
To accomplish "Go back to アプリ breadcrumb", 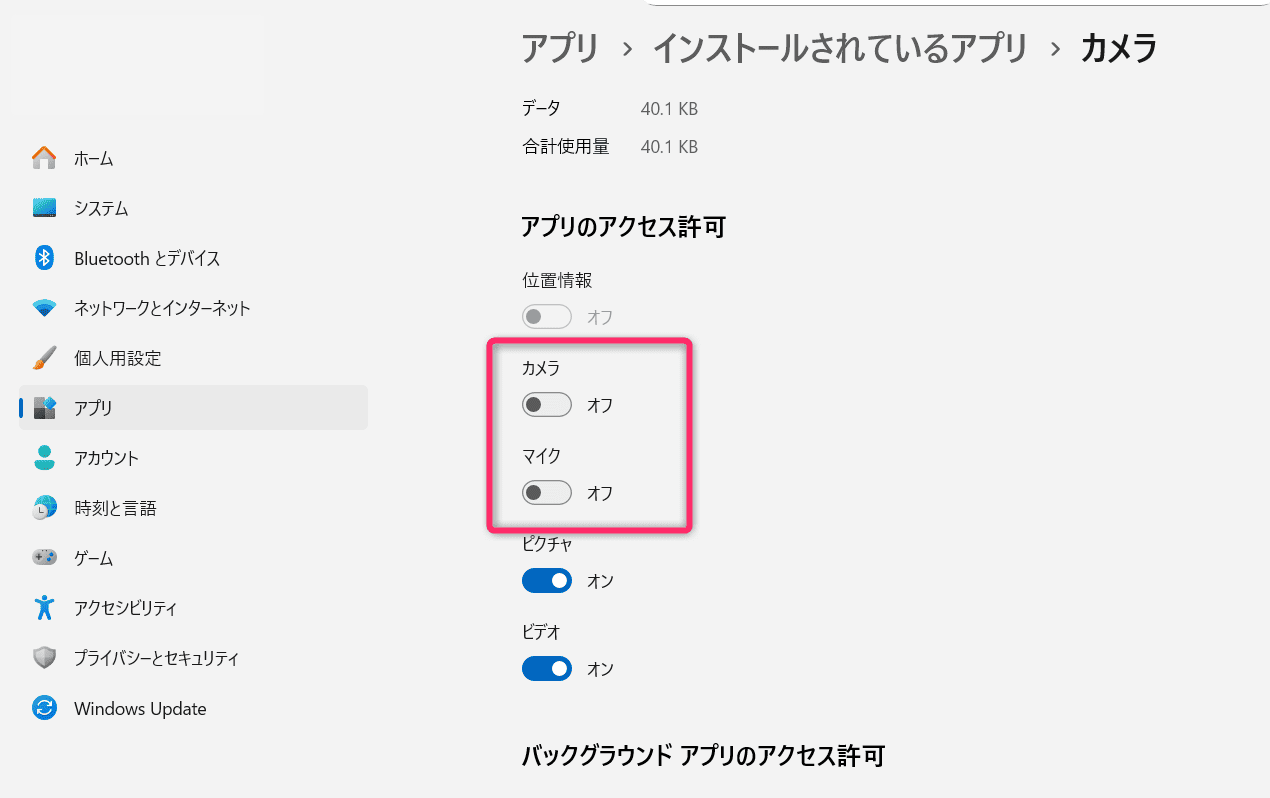I will pos(560,48).
